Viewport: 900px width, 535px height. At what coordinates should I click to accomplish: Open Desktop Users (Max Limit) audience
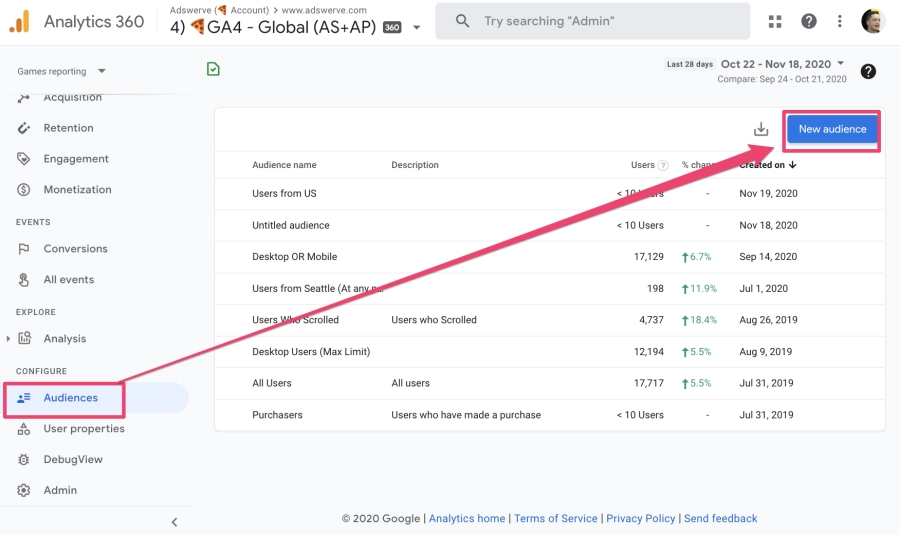311,351
